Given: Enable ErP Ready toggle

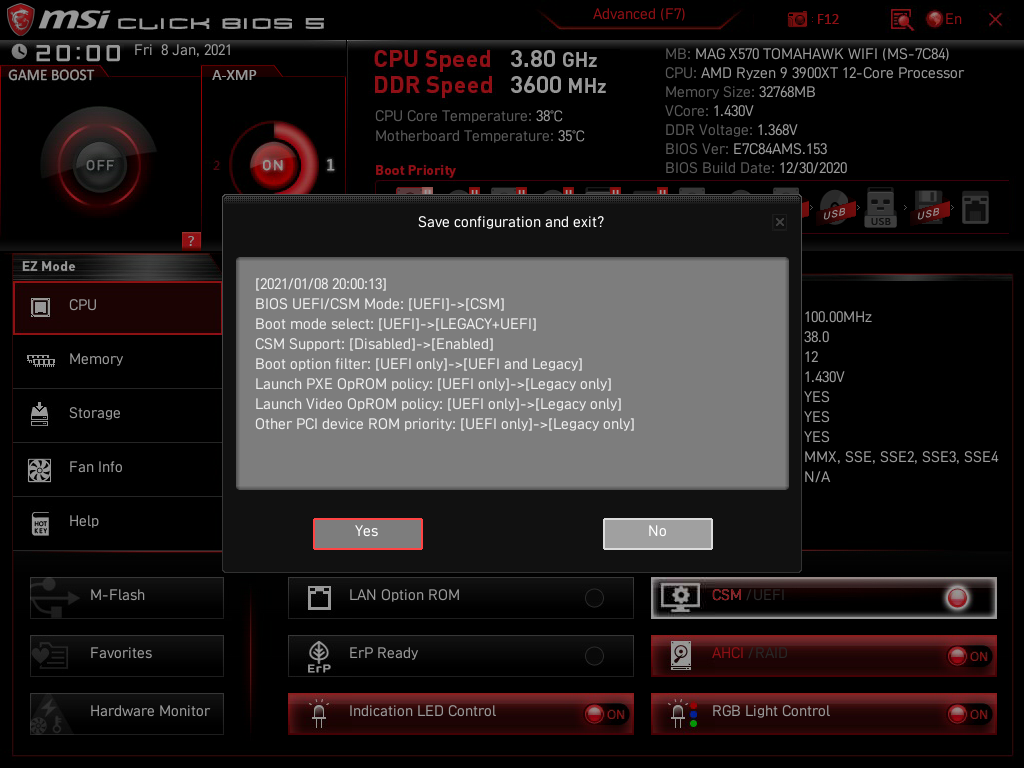Looking at the screenshot, I should (x=594, y=656).
